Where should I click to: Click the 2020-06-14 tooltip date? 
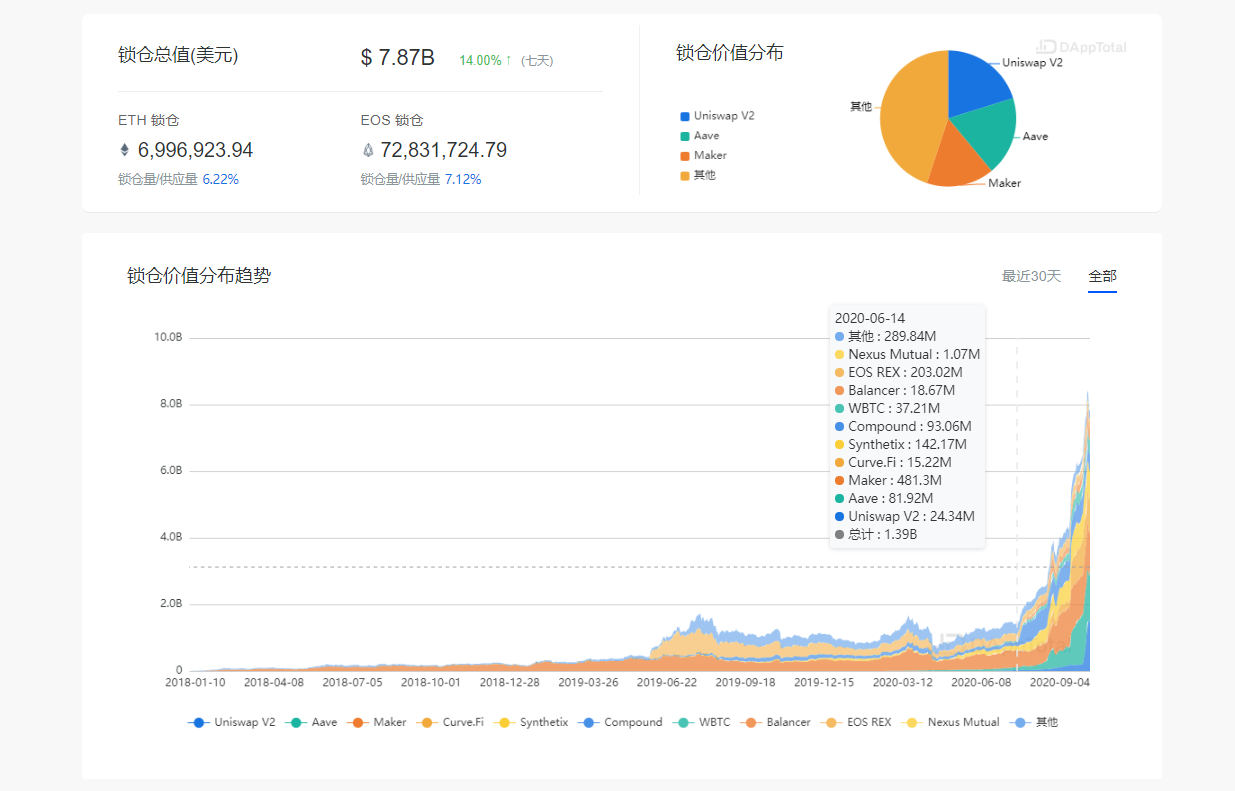[870, 318]
